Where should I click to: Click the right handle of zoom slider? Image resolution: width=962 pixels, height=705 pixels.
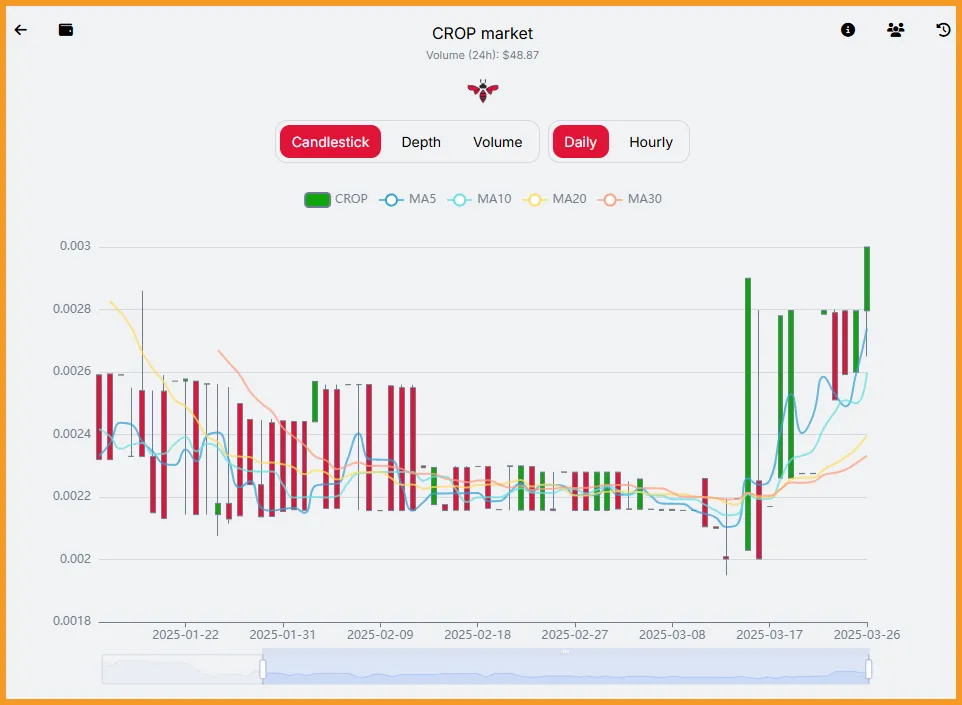[x=868, y=669]
